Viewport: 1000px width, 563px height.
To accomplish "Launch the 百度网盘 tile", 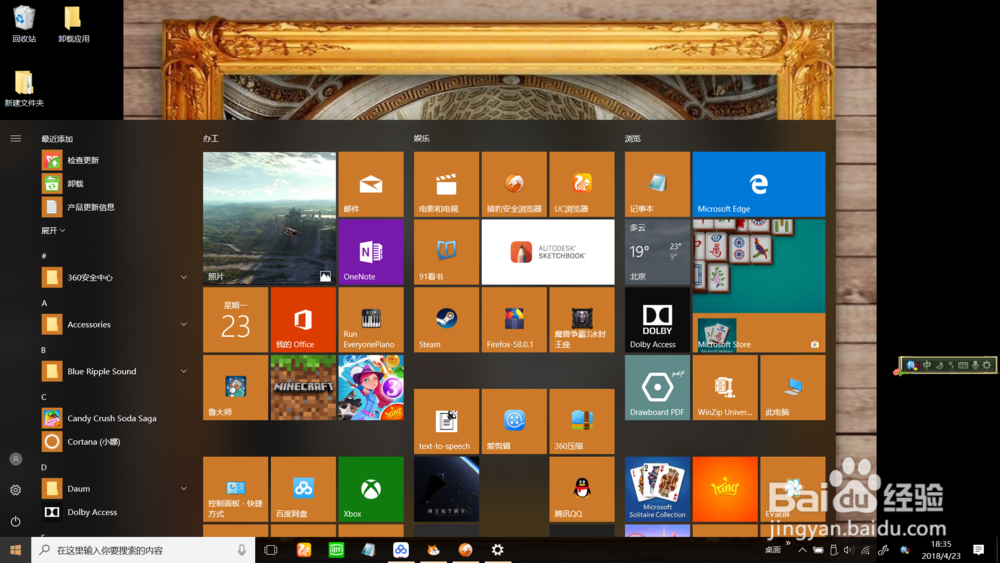I will pyautogui.click(x=303, y=489).
